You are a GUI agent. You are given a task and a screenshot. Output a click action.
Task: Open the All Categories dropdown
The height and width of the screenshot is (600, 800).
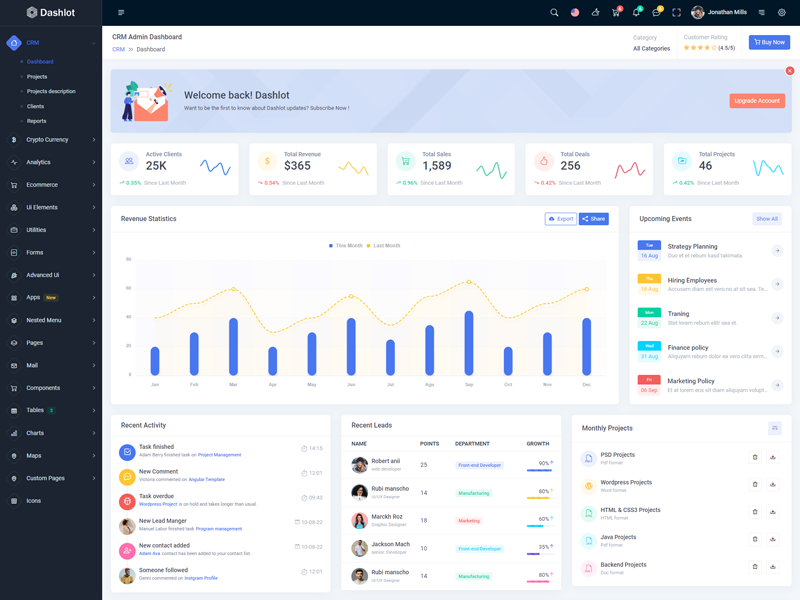click(651, 48)
